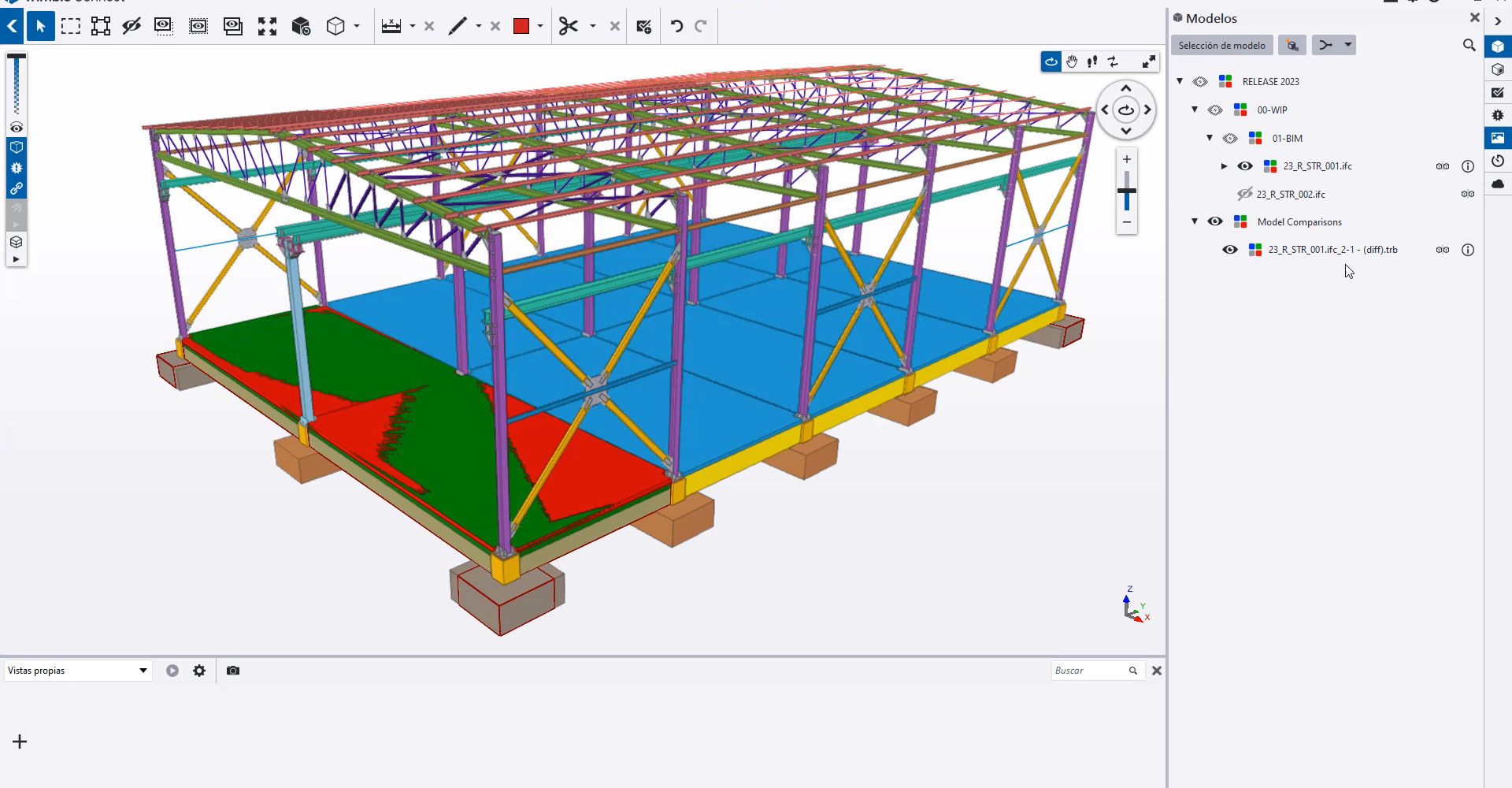Select the 23_R_STR_001.ifc_2-1 - (diff).trb item
Image resolution: width=1512 pixels, height=788 pixels.
coord(1332,250)
